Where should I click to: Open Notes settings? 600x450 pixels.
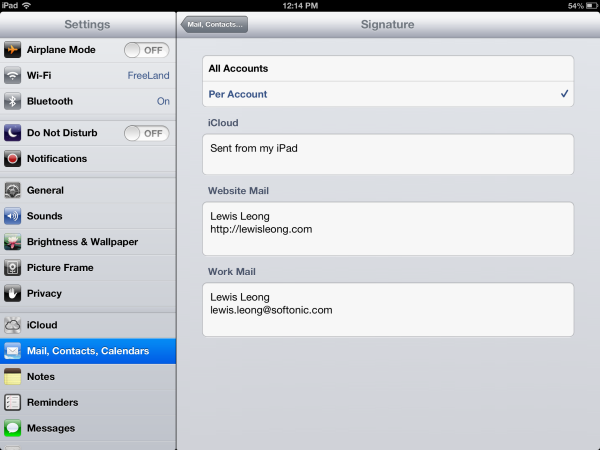[x=88, y=377]
